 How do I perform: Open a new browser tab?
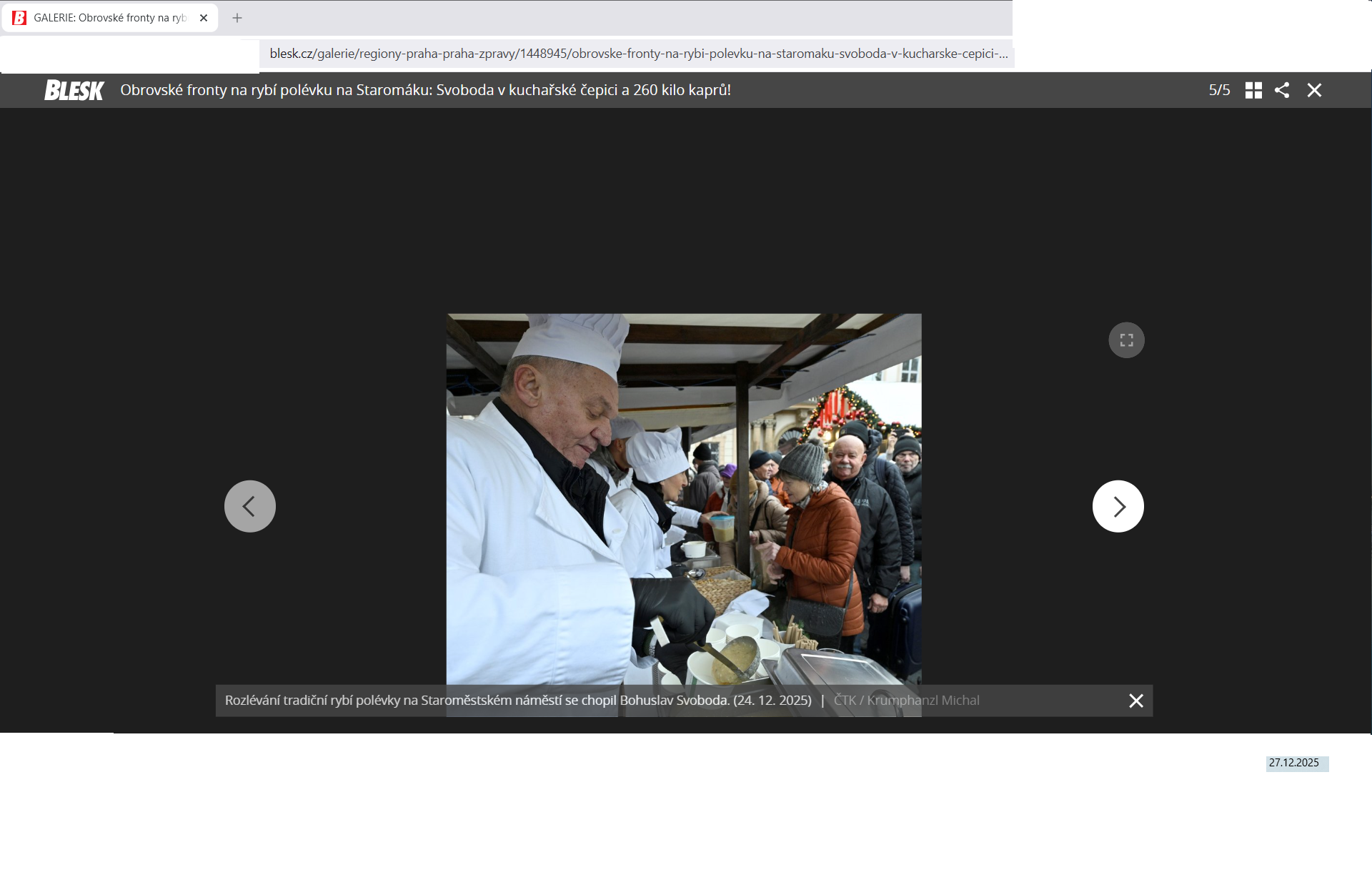click(237, 18)
